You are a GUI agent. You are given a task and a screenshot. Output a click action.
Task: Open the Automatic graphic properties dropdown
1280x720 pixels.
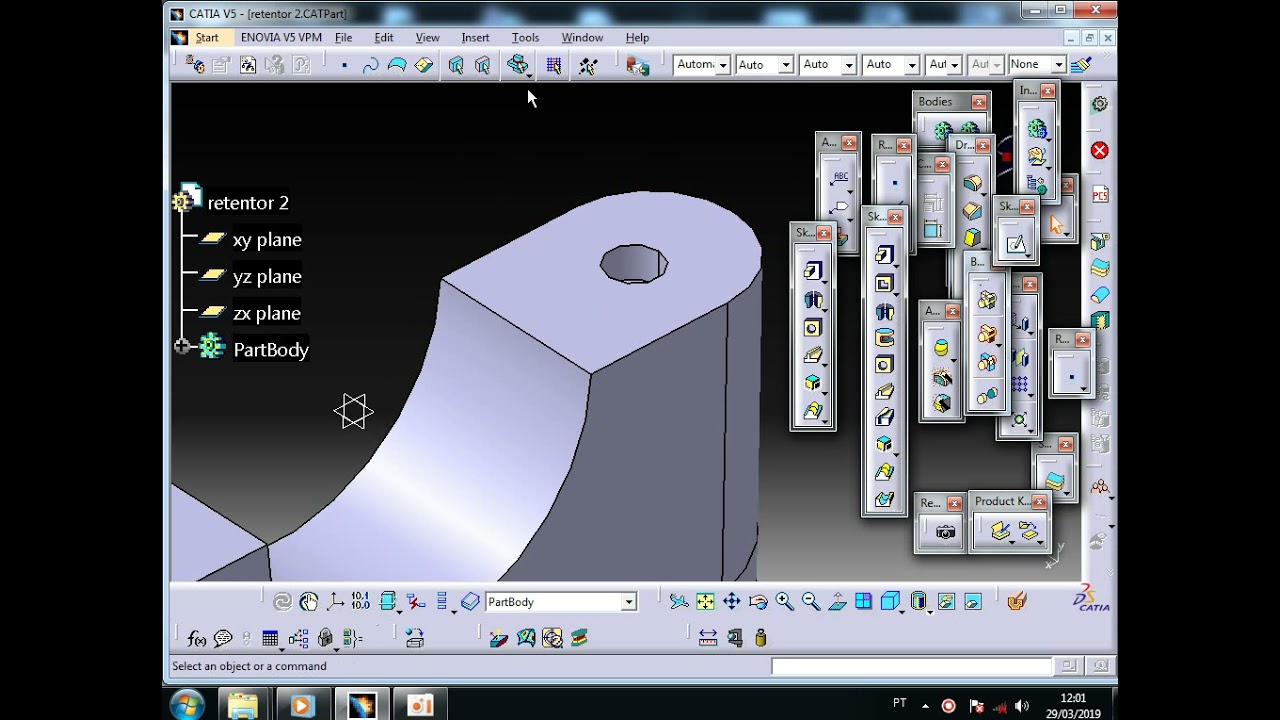[x=722, y=65]
